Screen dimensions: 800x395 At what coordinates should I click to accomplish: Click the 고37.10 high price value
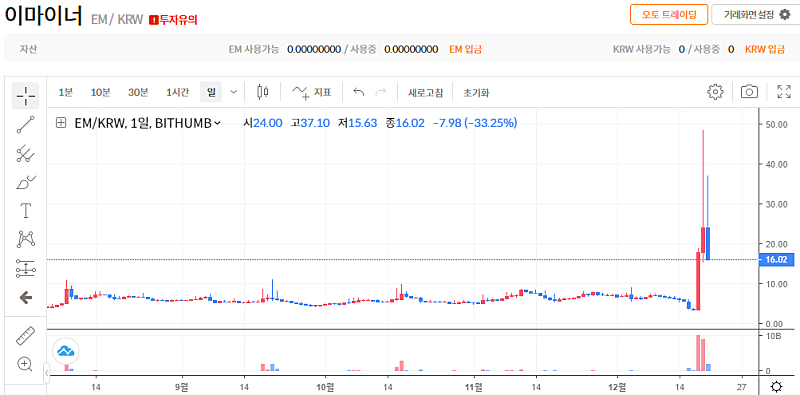pyautogui.click(x=310, y=123)
